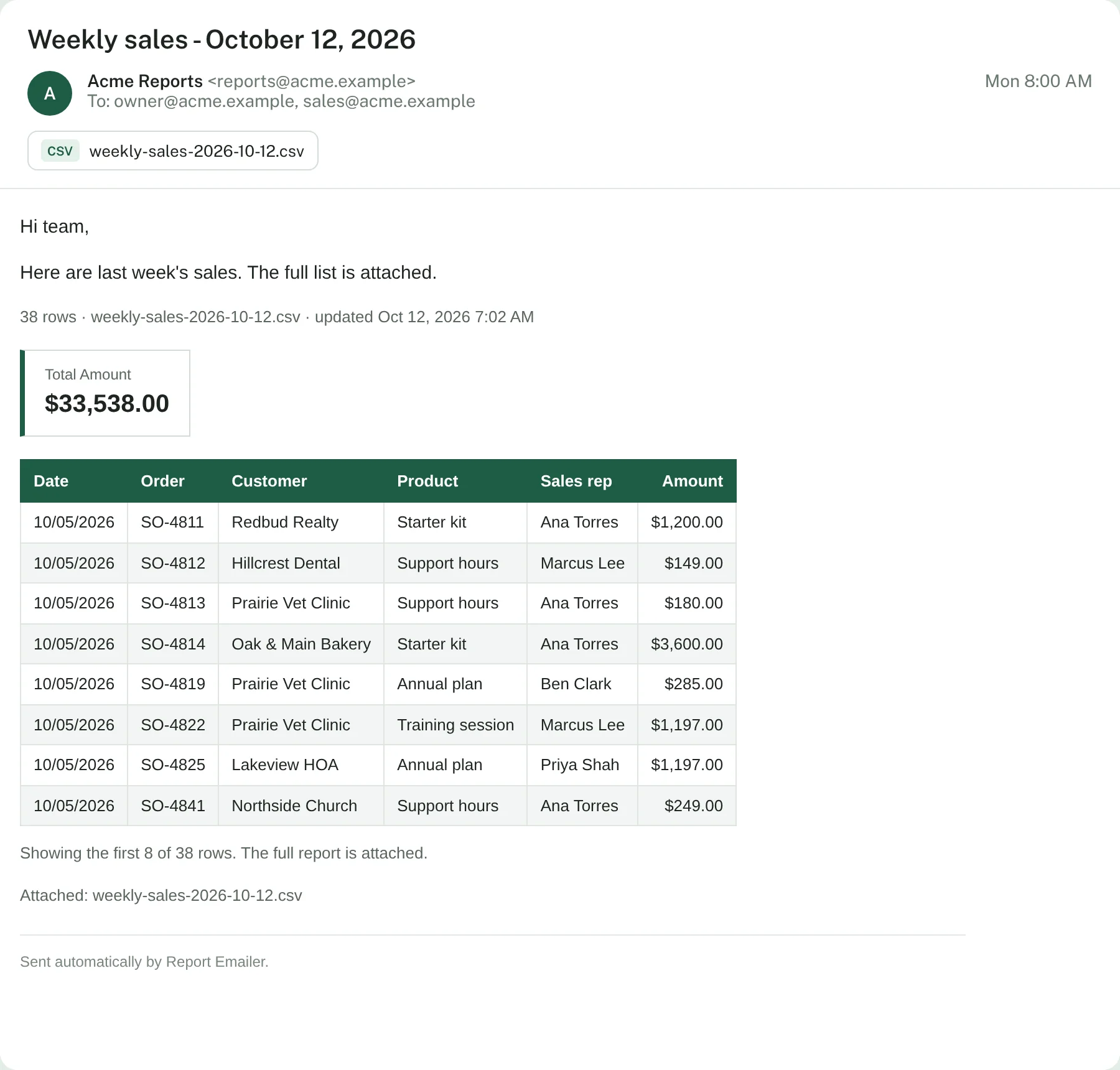
Task: Click the Customer column header
Action: (301, 481)
